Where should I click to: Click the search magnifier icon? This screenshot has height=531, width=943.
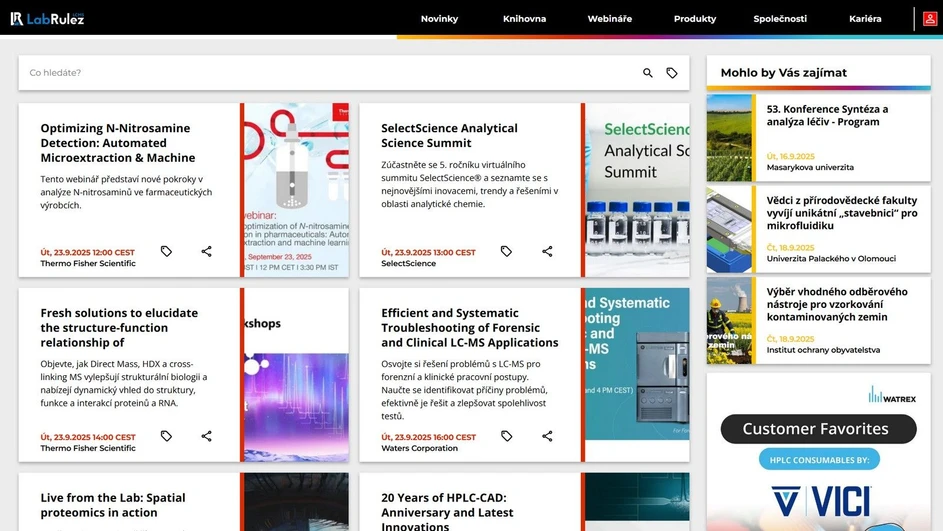click(x=648, y=73)
